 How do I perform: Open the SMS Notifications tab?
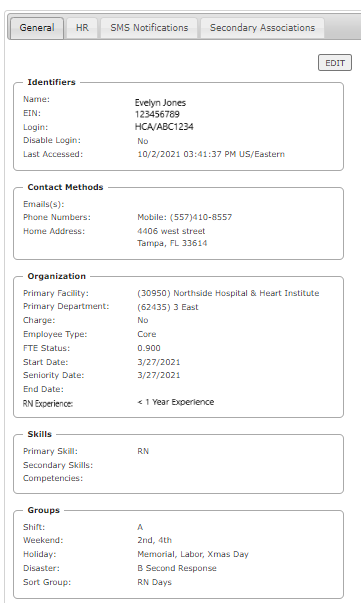pos(149,28)
